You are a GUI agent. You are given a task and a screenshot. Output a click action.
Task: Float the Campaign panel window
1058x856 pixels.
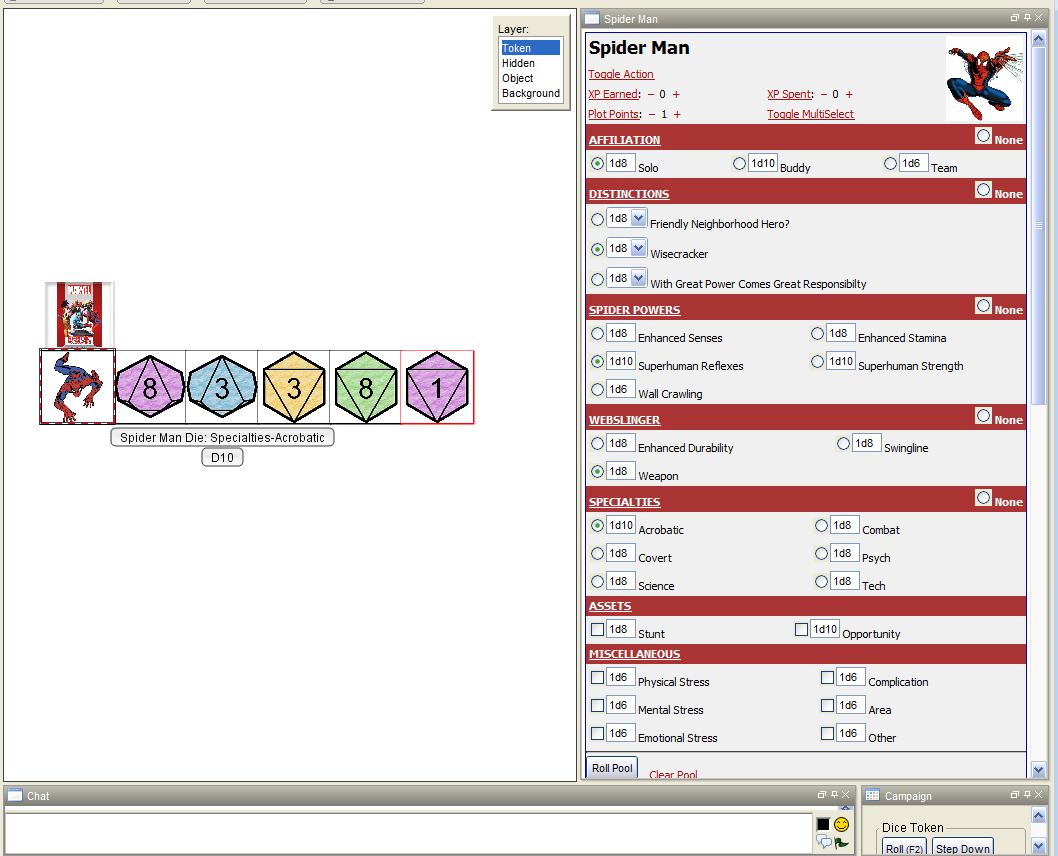click(x=1014, y=795)
